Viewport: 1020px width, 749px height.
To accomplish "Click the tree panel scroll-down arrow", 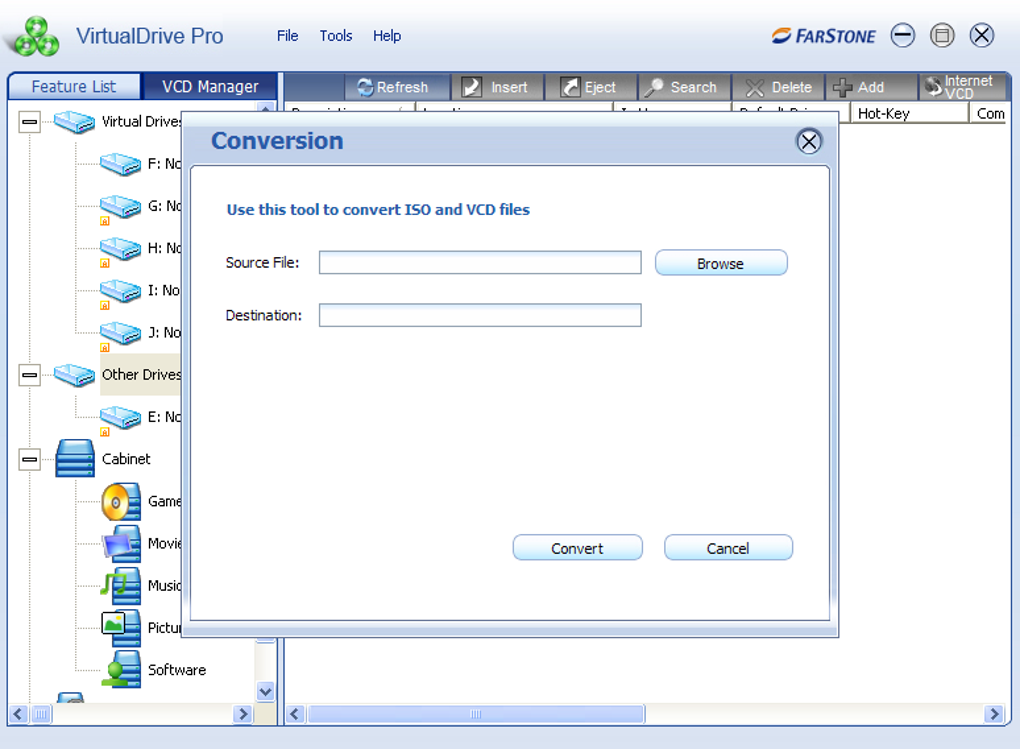I will [x=265, y=691].
